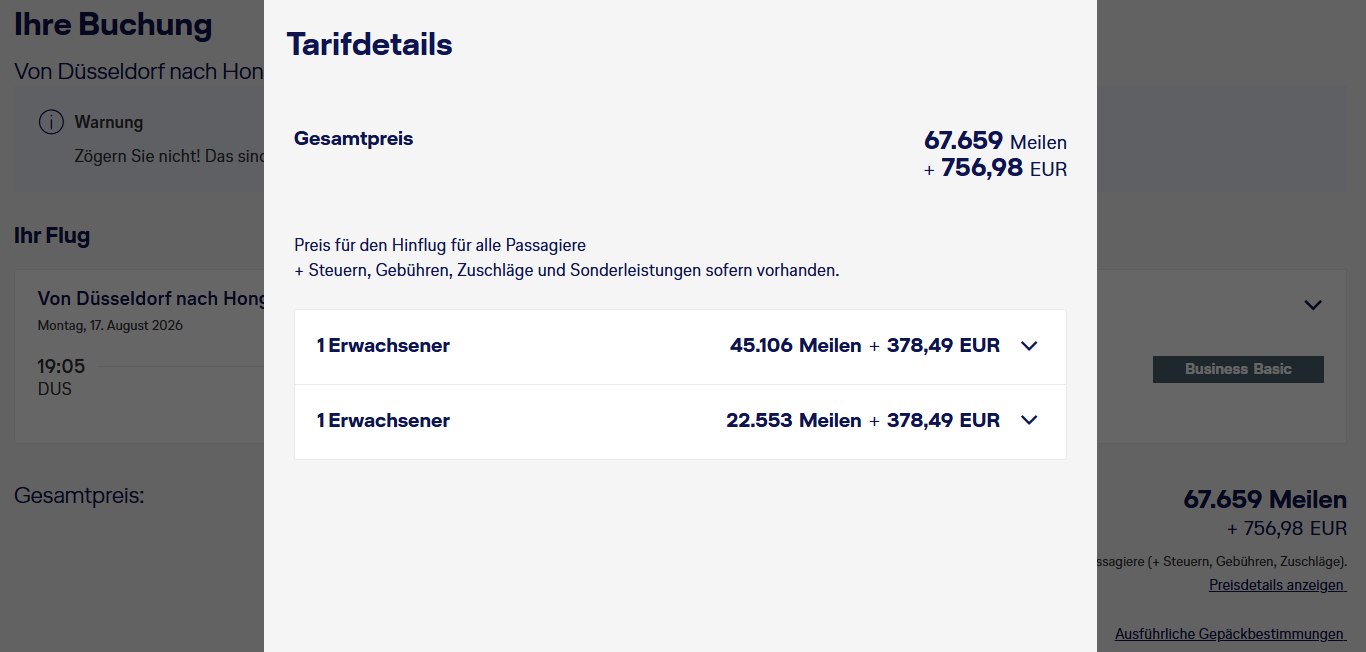The height and width of the screenshot is (652, 1366).
Task: Click the Tarifdetails heading
Action: click(x=369, y=44)
